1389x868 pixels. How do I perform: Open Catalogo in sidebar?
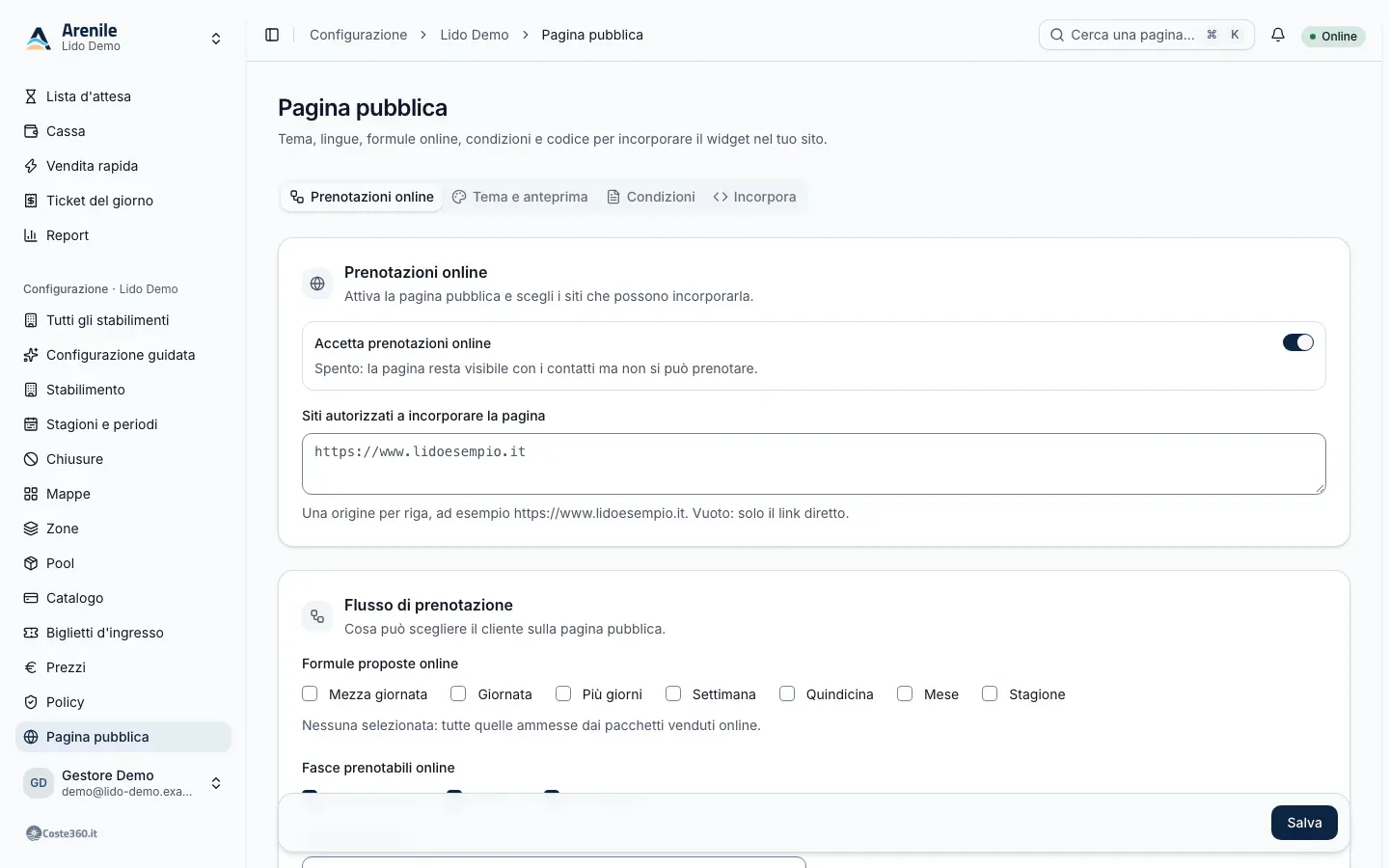coord(123,598)
